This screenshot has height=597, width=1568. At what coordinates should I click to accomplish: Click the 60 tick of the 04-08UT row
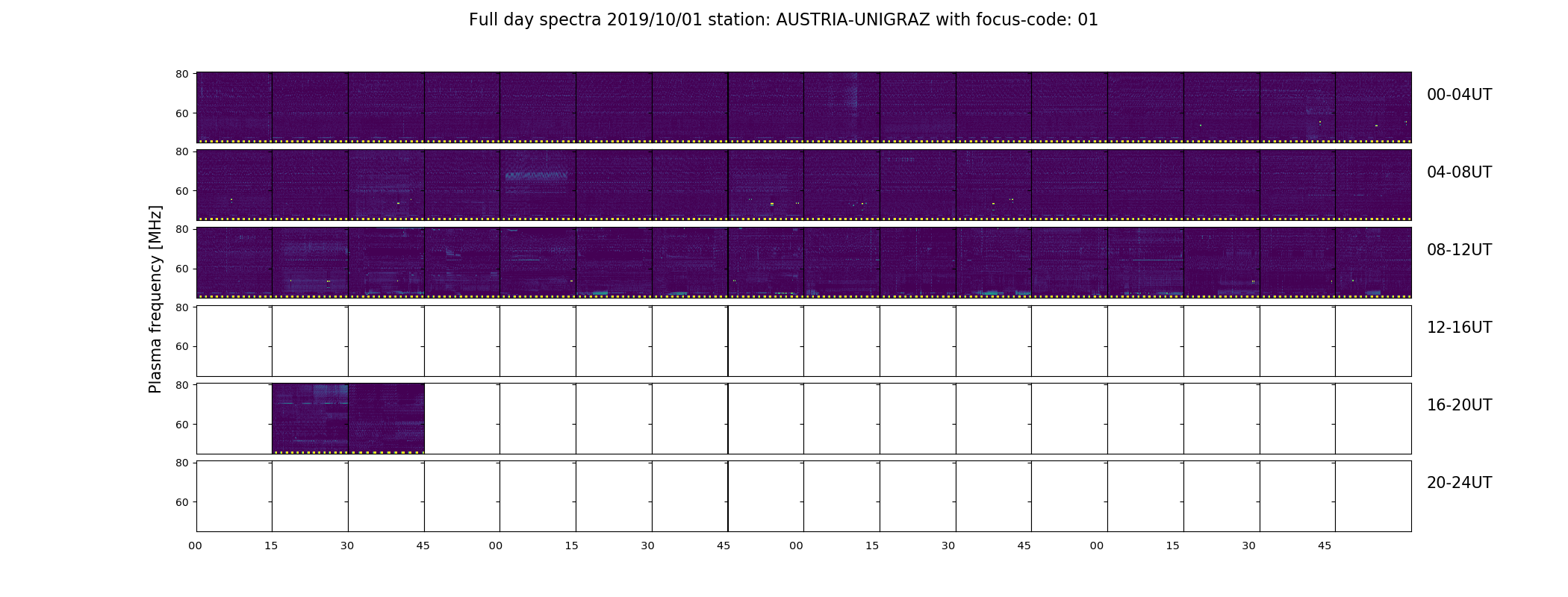tap(181, 191)
